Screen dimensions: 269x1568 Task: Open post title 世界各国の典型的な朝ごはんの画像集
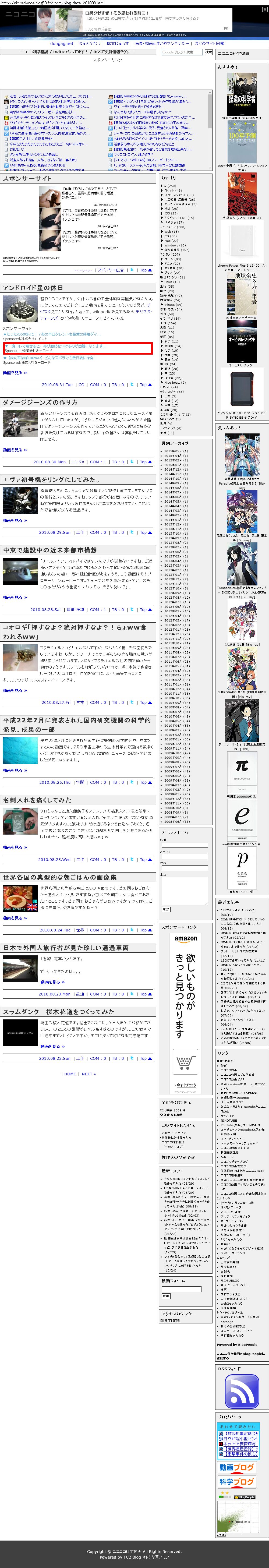pos(60,877)
